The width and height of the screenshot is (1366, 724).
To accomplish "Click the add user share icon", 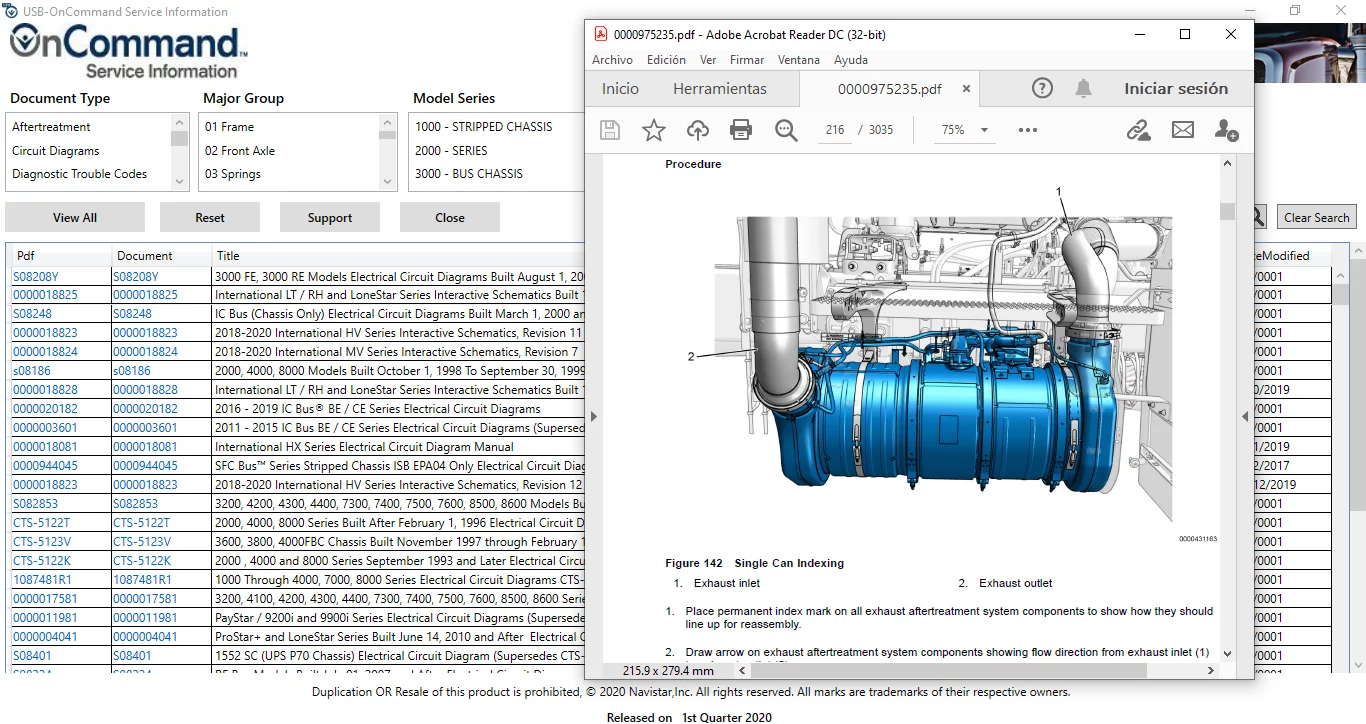I will point(1226,130).
